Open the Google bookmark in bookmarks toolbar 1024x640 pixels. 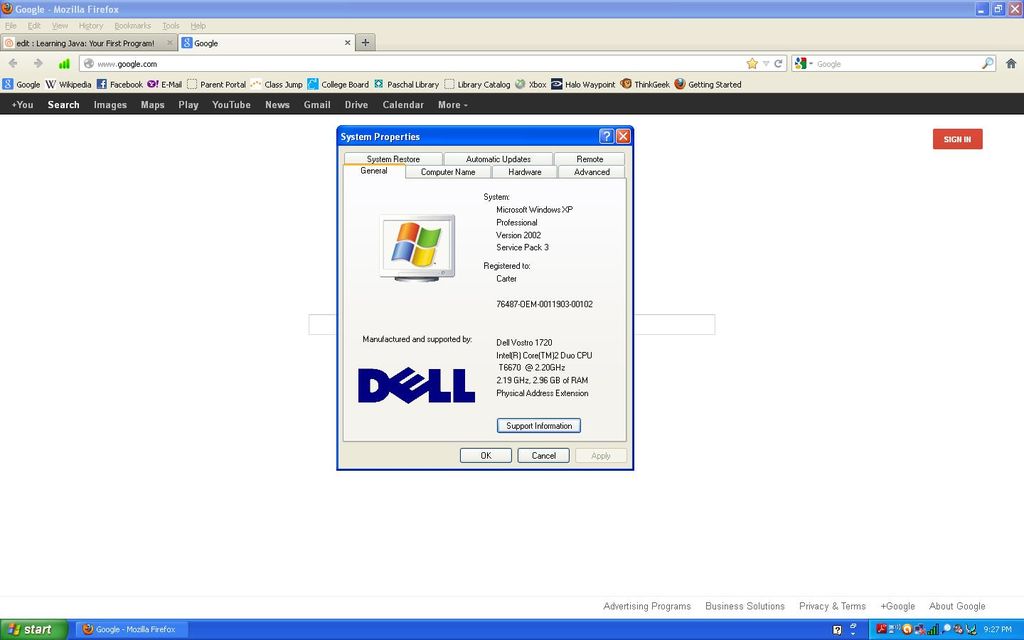pyautogui.click(x=21, y=84)
